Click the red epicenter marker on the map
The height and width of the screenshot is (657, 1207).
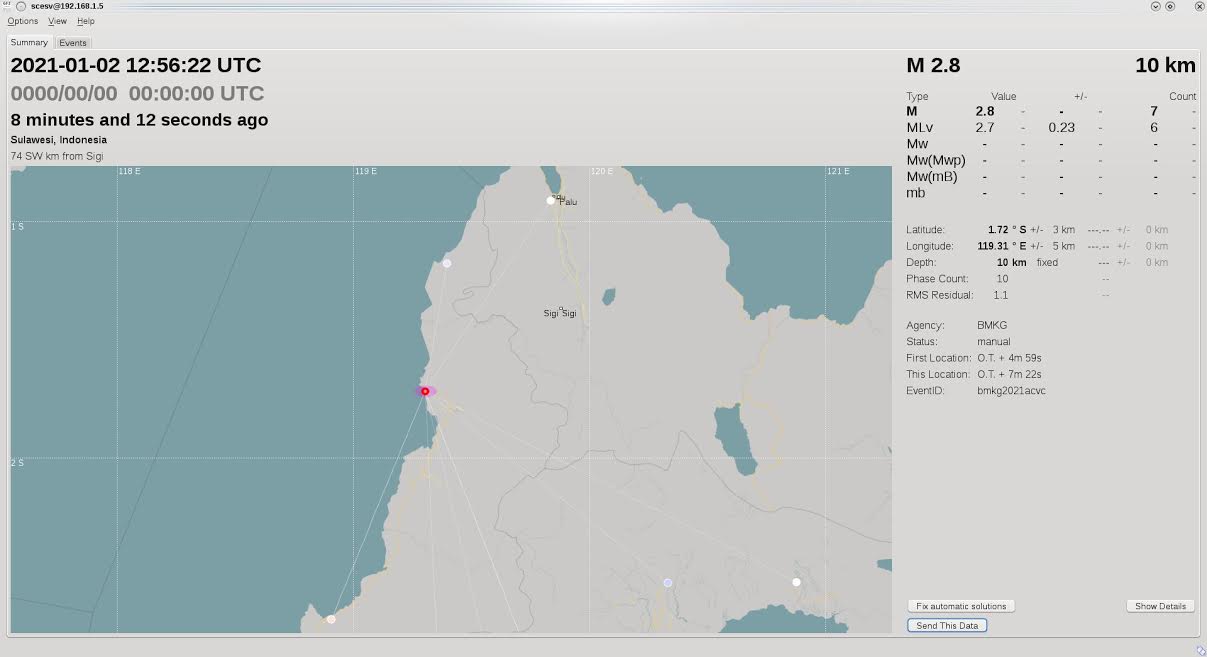[425, 391]
